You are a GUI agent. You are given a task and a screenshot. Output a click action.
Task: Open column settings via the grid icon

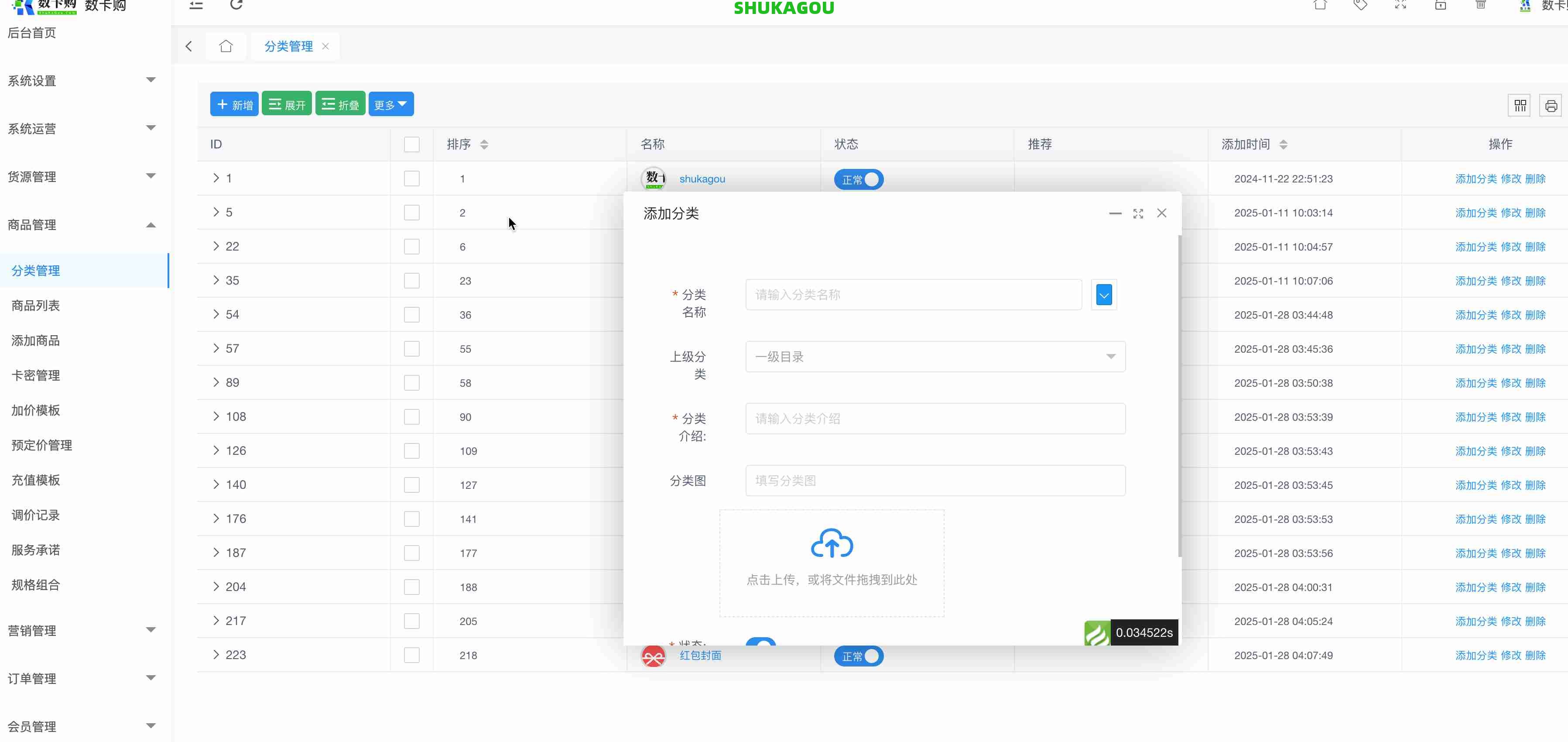coord(1519,105)
